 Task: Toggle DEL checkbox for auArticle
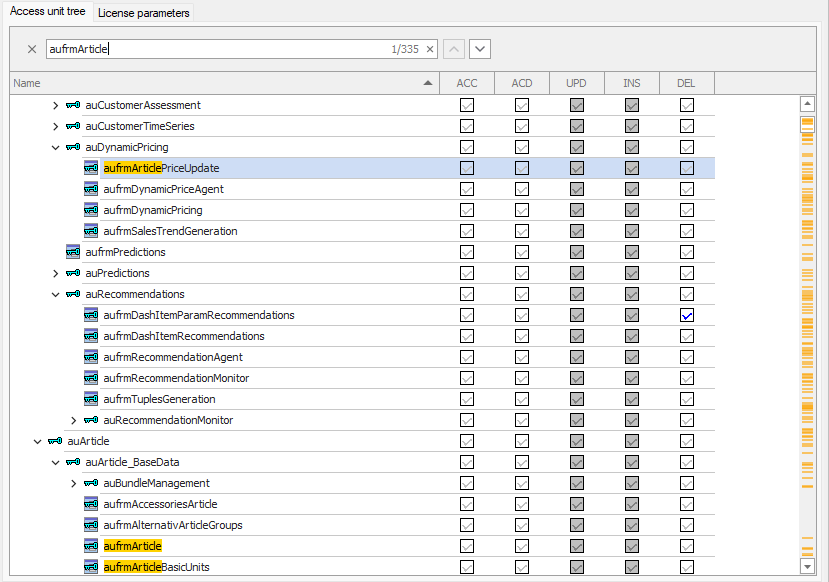(687, 441)
